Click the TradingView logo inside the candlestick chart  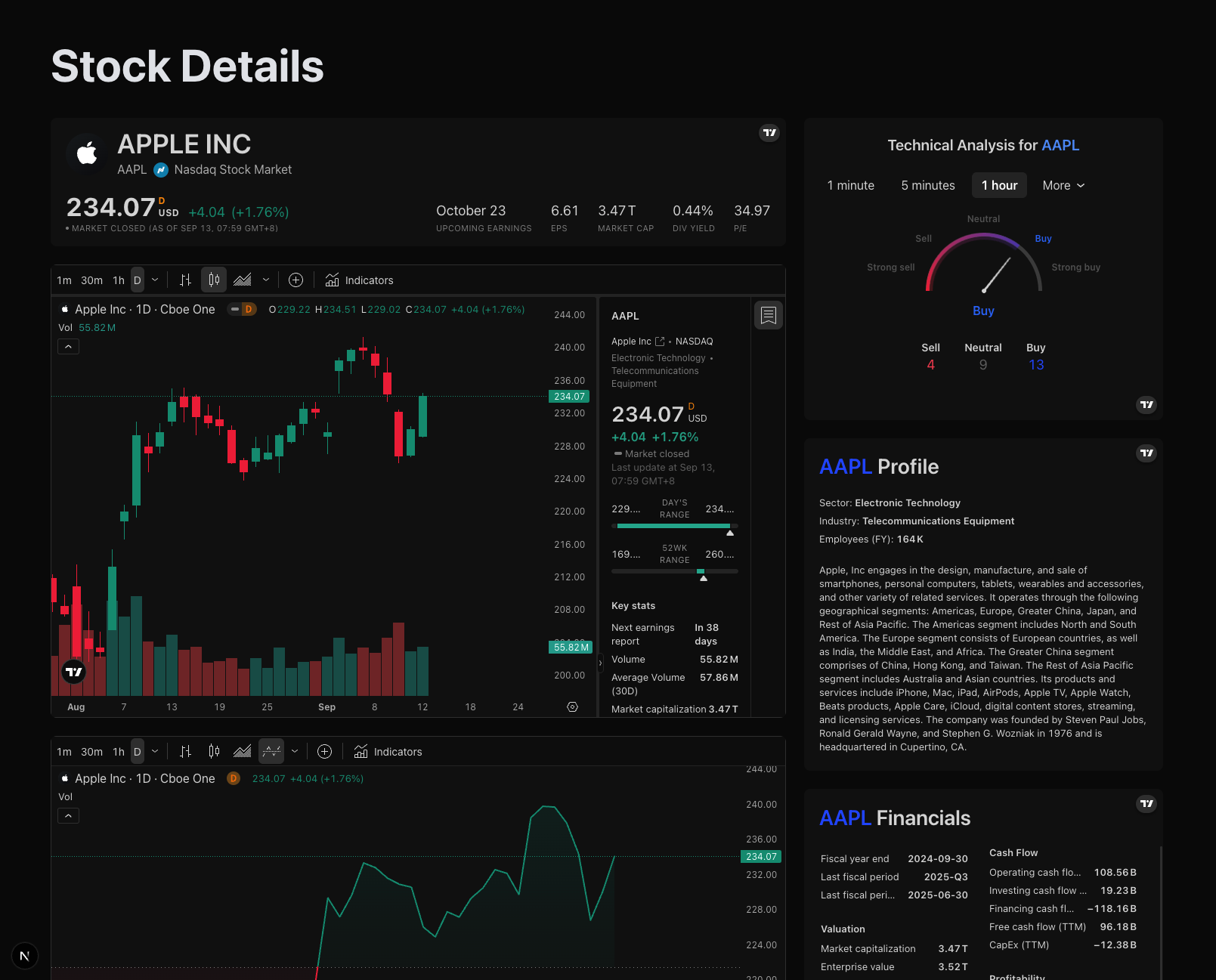coord(74,672)
